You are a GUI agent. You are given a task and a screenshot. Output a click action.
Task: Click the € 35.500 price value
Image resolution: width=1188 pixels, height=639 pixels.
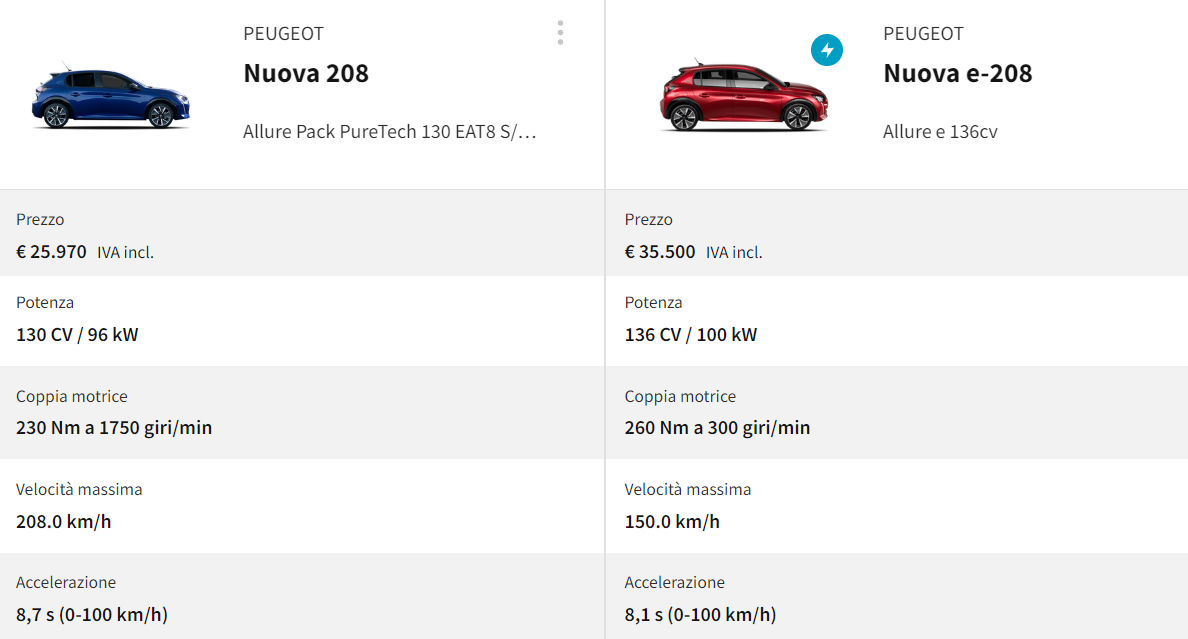660,252
